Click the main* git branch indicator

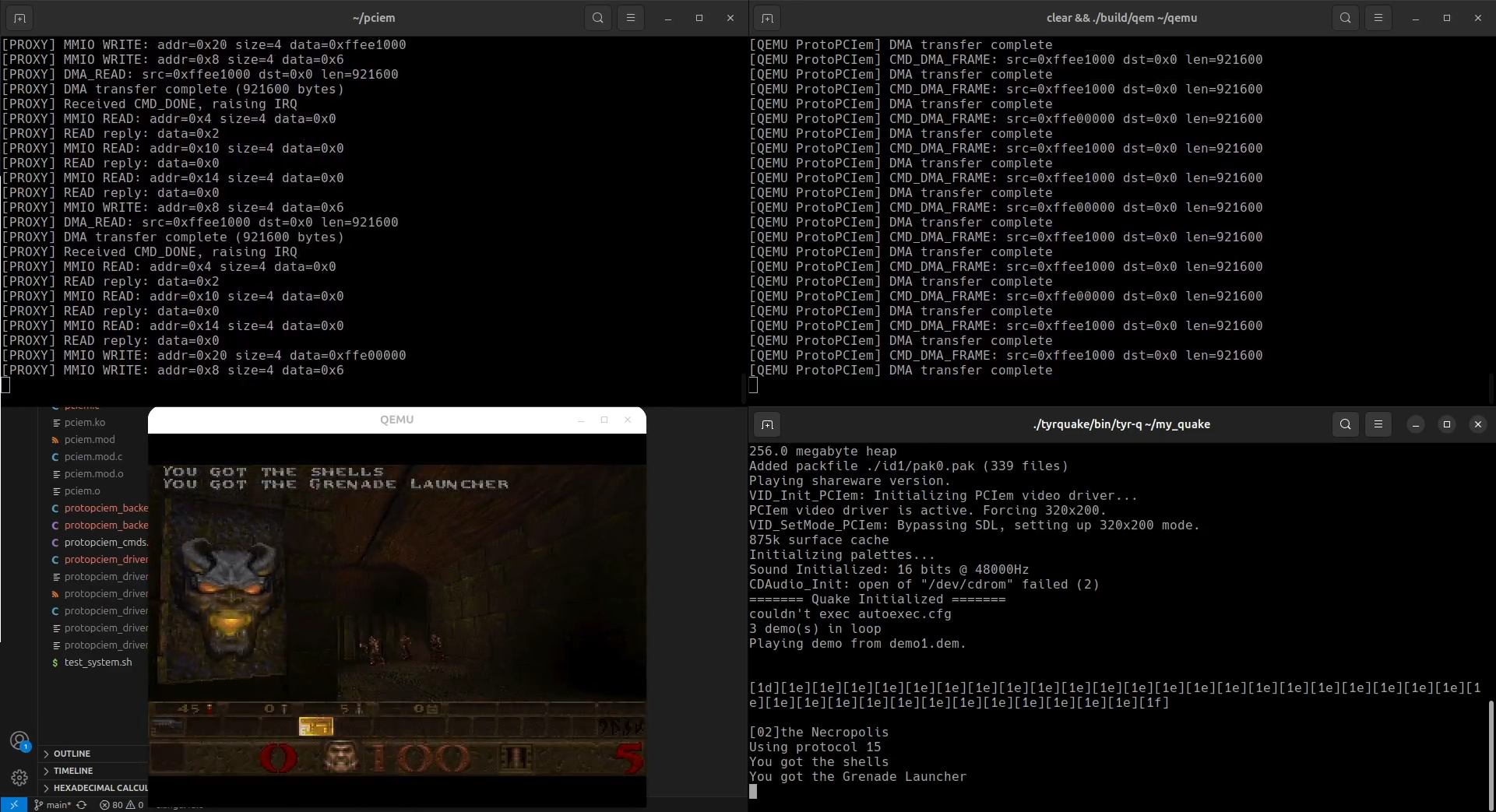pyautogui.click(x=52, y=804)
